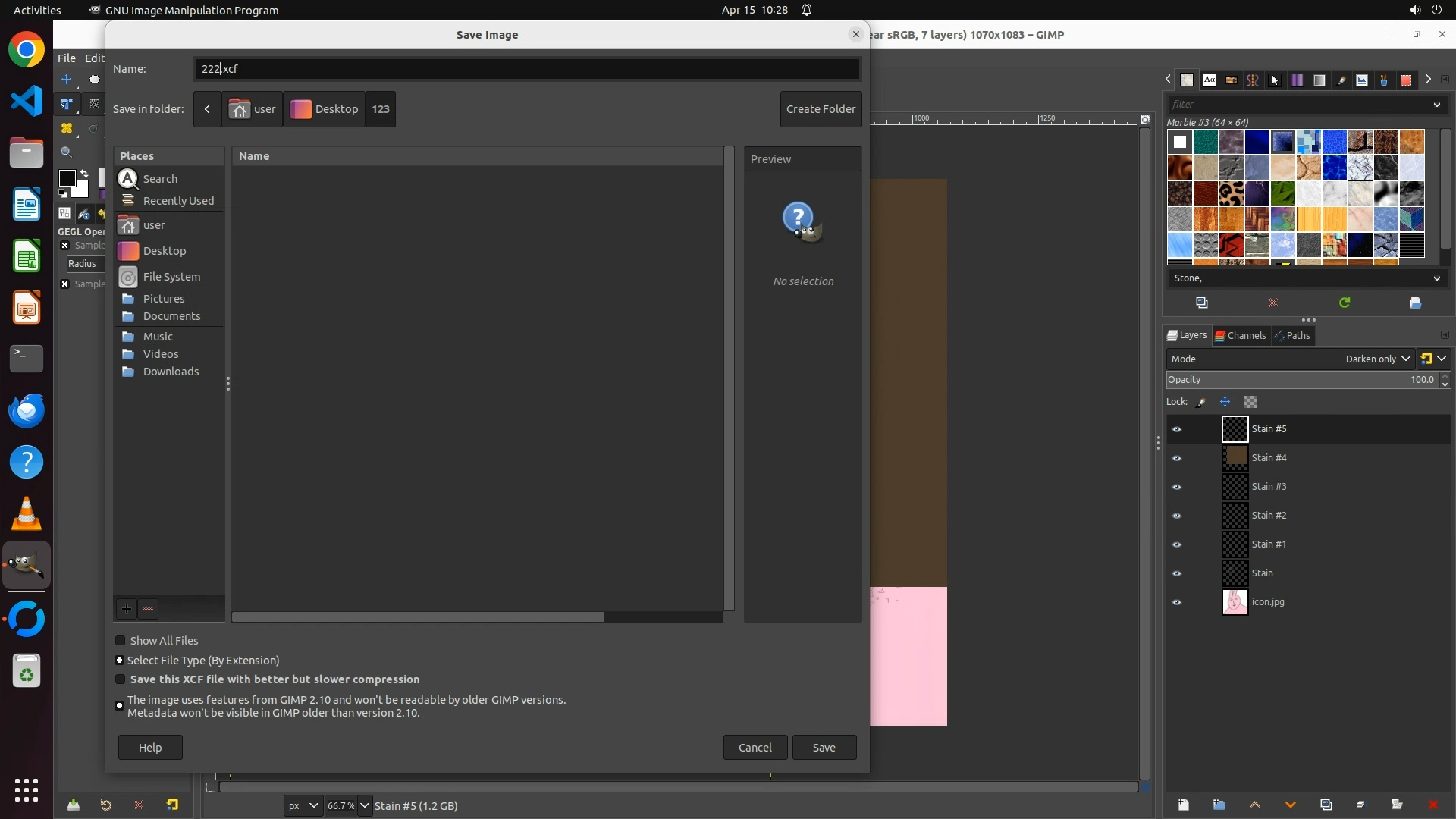Enable better but slower XCF compression
Viewport: 1456px width, 819px height.
[120, 679]
